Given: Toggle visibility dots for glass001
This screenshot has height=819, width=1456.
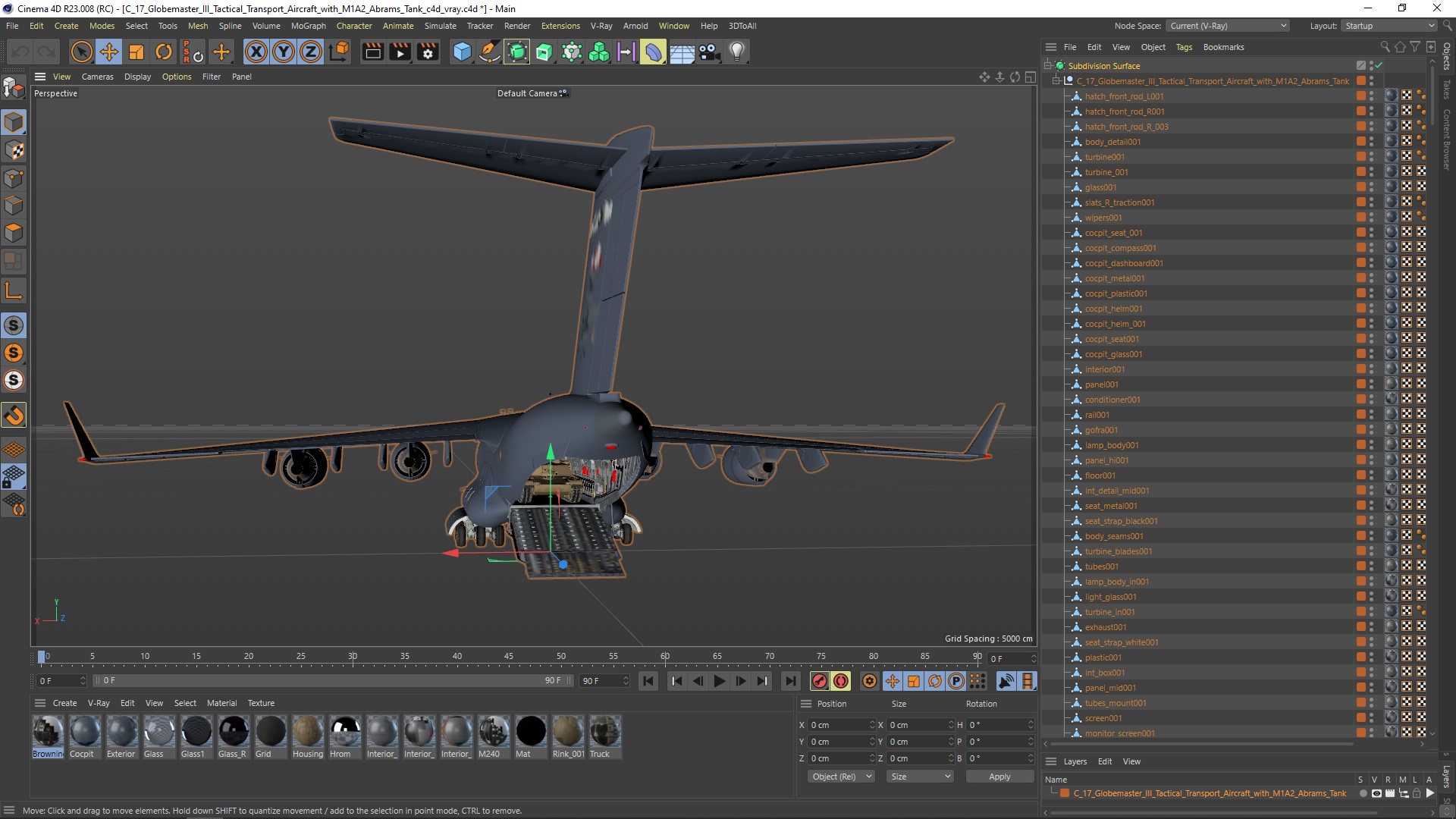Looking at the screenshot, I should click(1371, 187).
